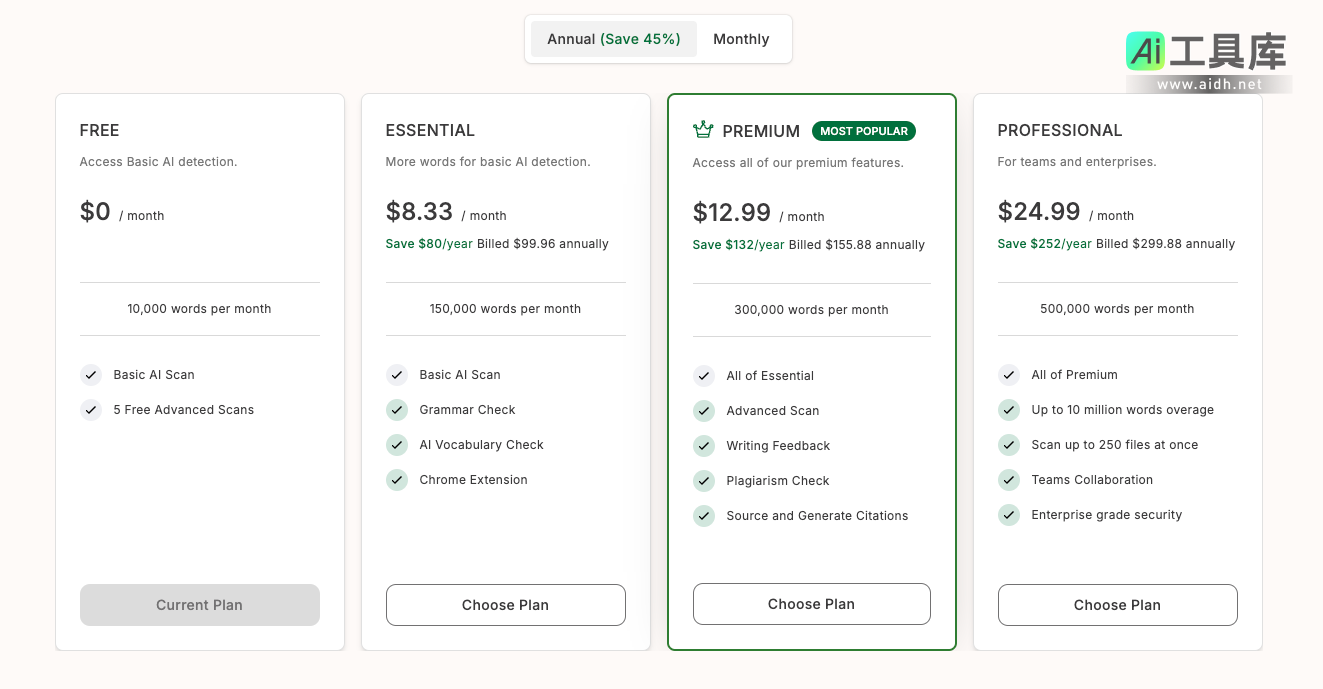This screenshot has width=1323, height=689.
Task: Click the checkmark icon next to Teams Collaboration
Action: click(x=1009, y=480)
